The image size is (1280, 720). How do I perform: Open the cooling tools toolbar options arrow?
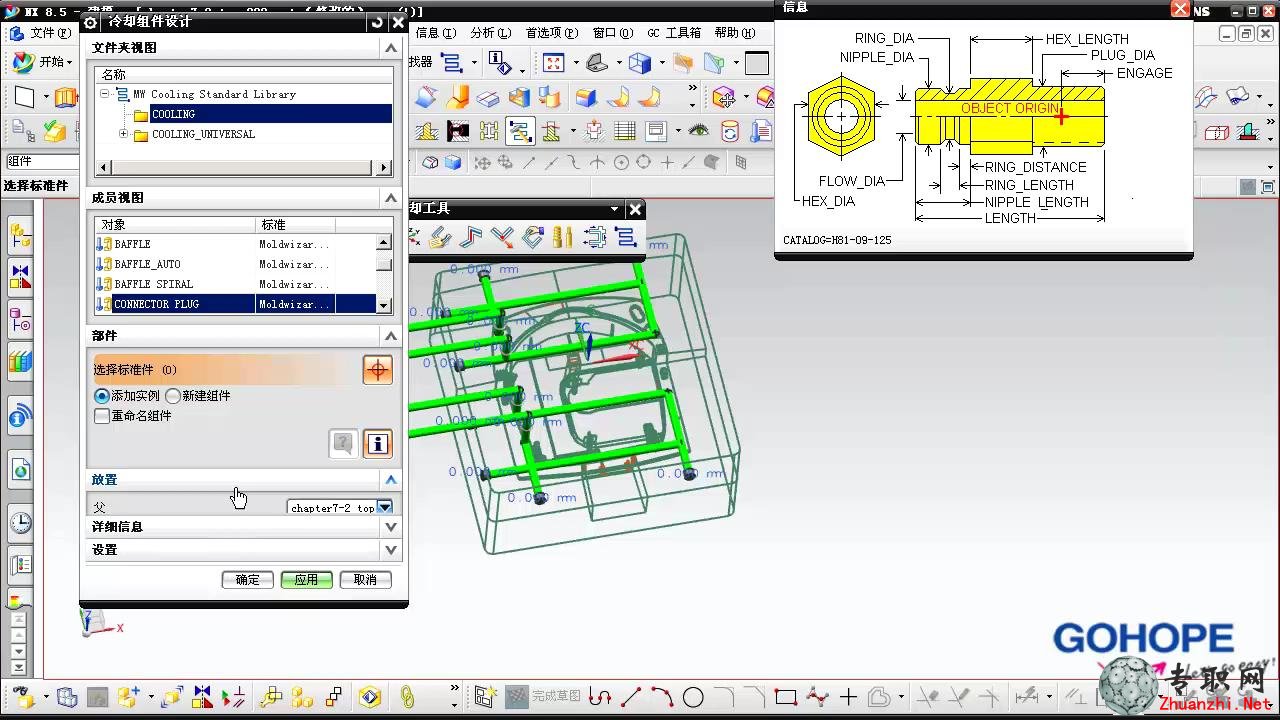615,209
